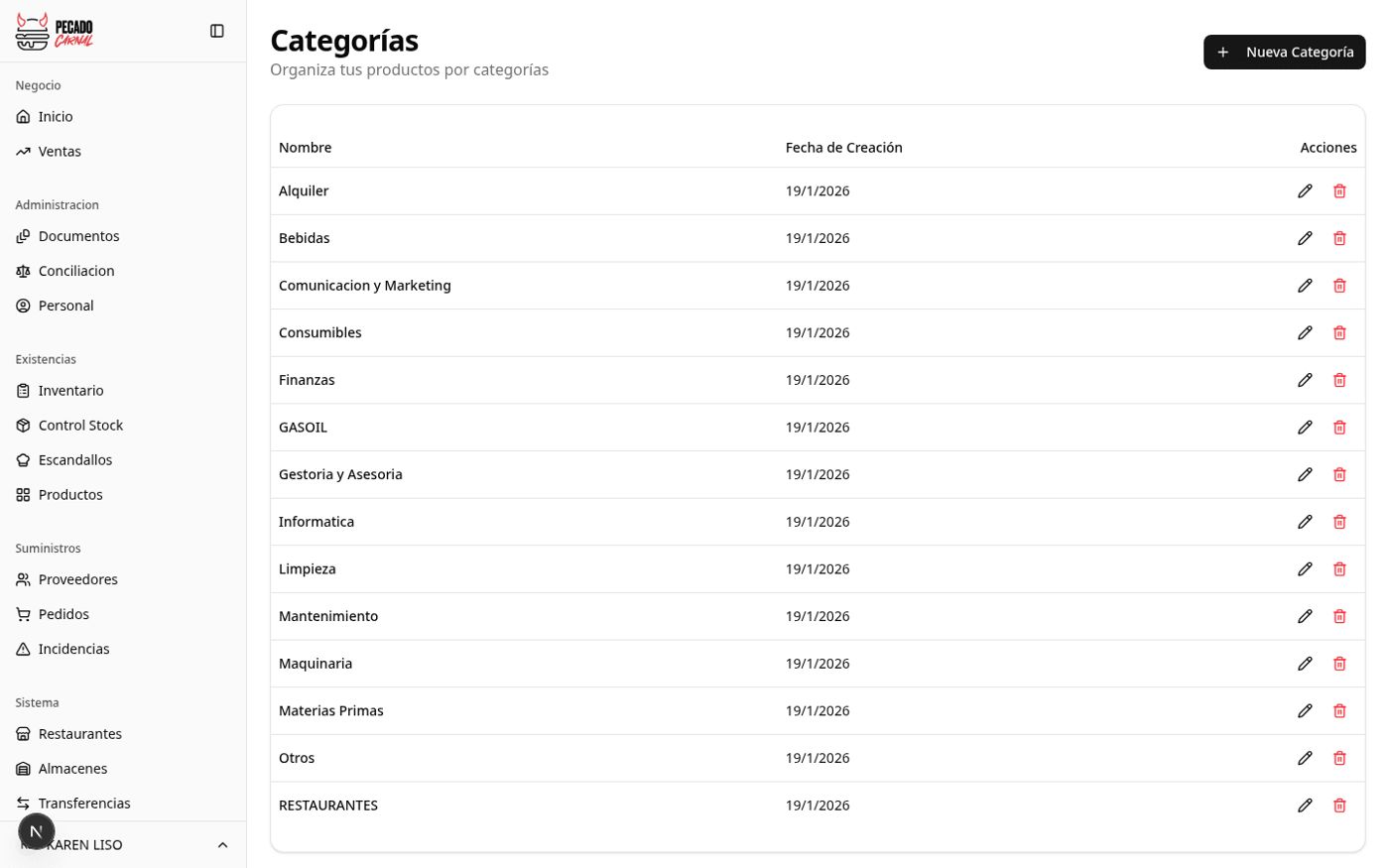Remove GASOIL category via trash icon
This screenshot has width=1389, height=868.
pyautogui.click(x=1339, y=428)
